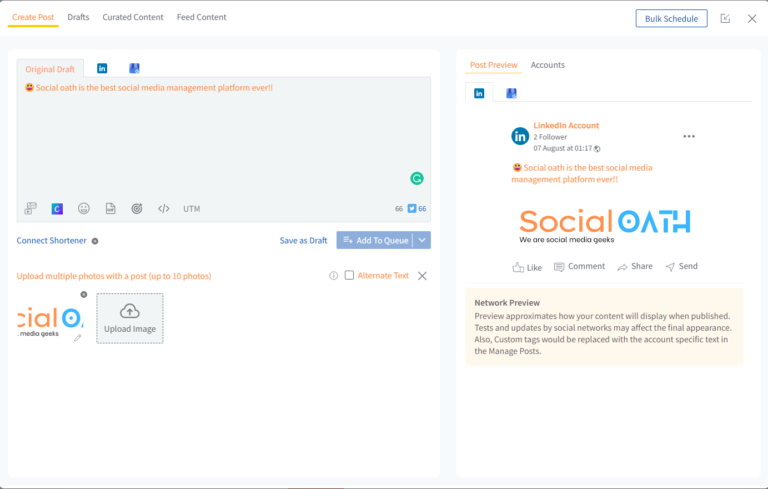The height and width of the screenshot is (489, 768).
Task: Click the '2 Follower' text
Action: click(x=550, y=137)
